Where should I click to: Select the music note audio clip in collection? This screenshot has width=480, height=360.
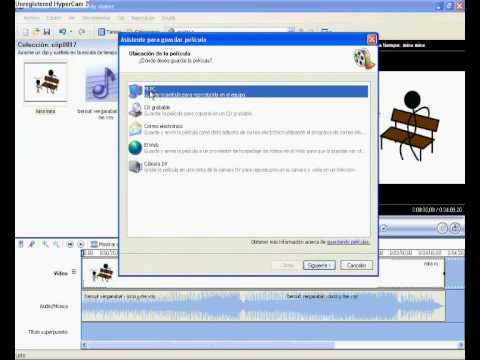click(x=101, y=84)
